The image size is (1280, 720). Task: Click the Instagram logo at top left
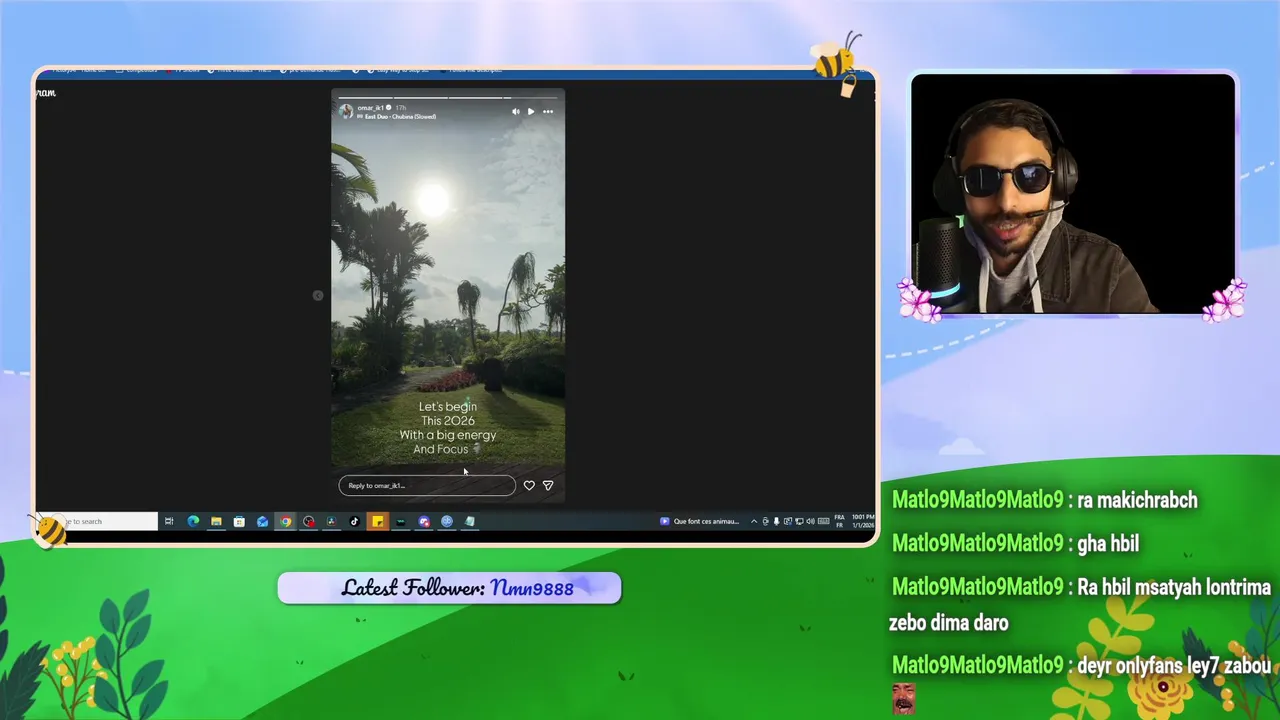(46, 93)
